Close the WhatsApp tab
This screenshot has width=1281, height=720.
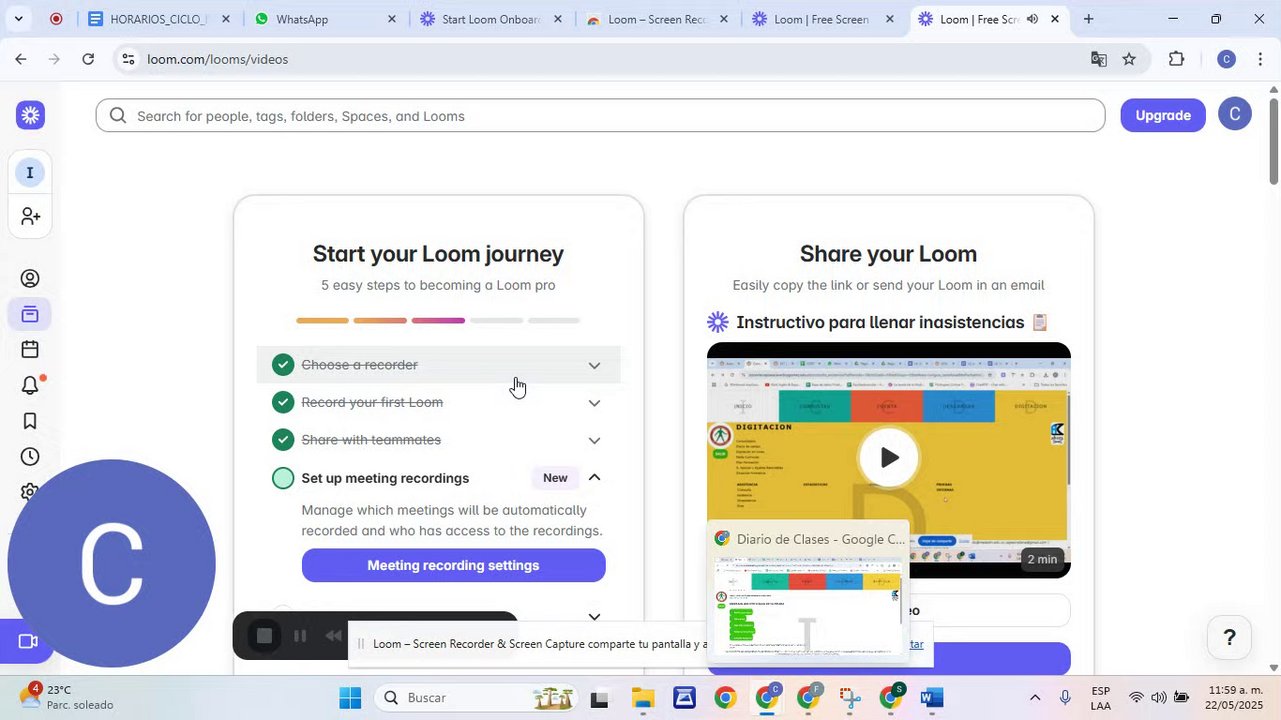pyautogui.click(x=391, y=19)
